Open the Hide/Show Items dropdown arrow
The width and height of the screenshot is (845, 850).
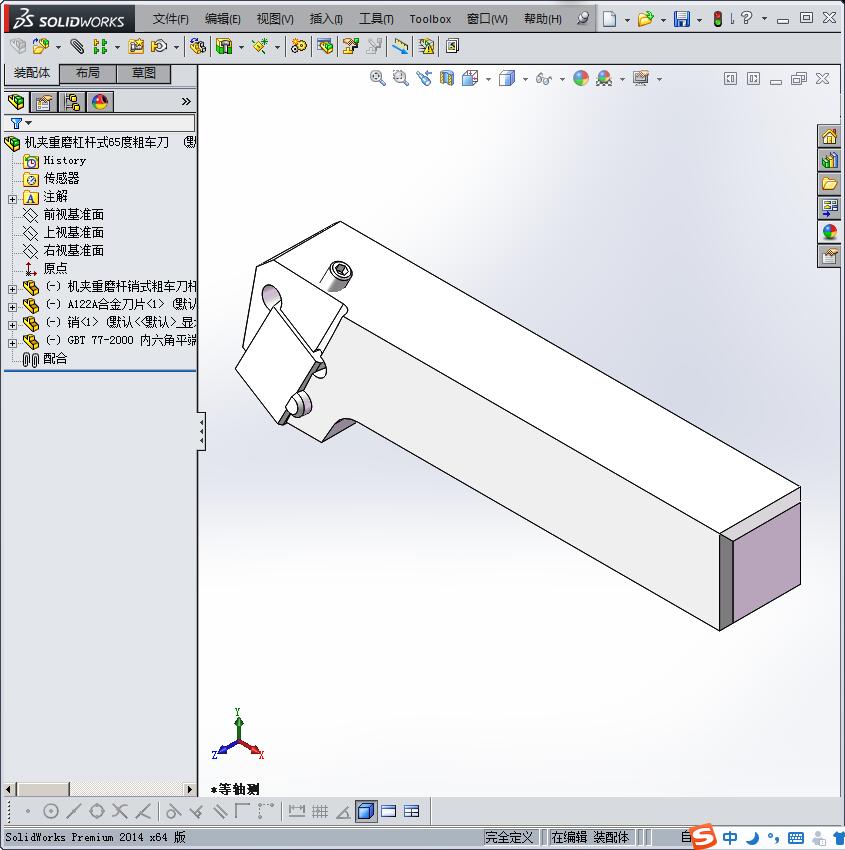coord(562,80)
